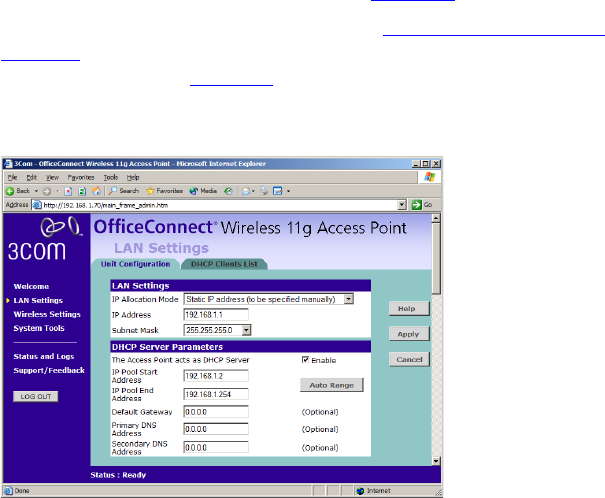Open the Edit menu
Viewport: 605px width, 498px height.
pos(32,177)
